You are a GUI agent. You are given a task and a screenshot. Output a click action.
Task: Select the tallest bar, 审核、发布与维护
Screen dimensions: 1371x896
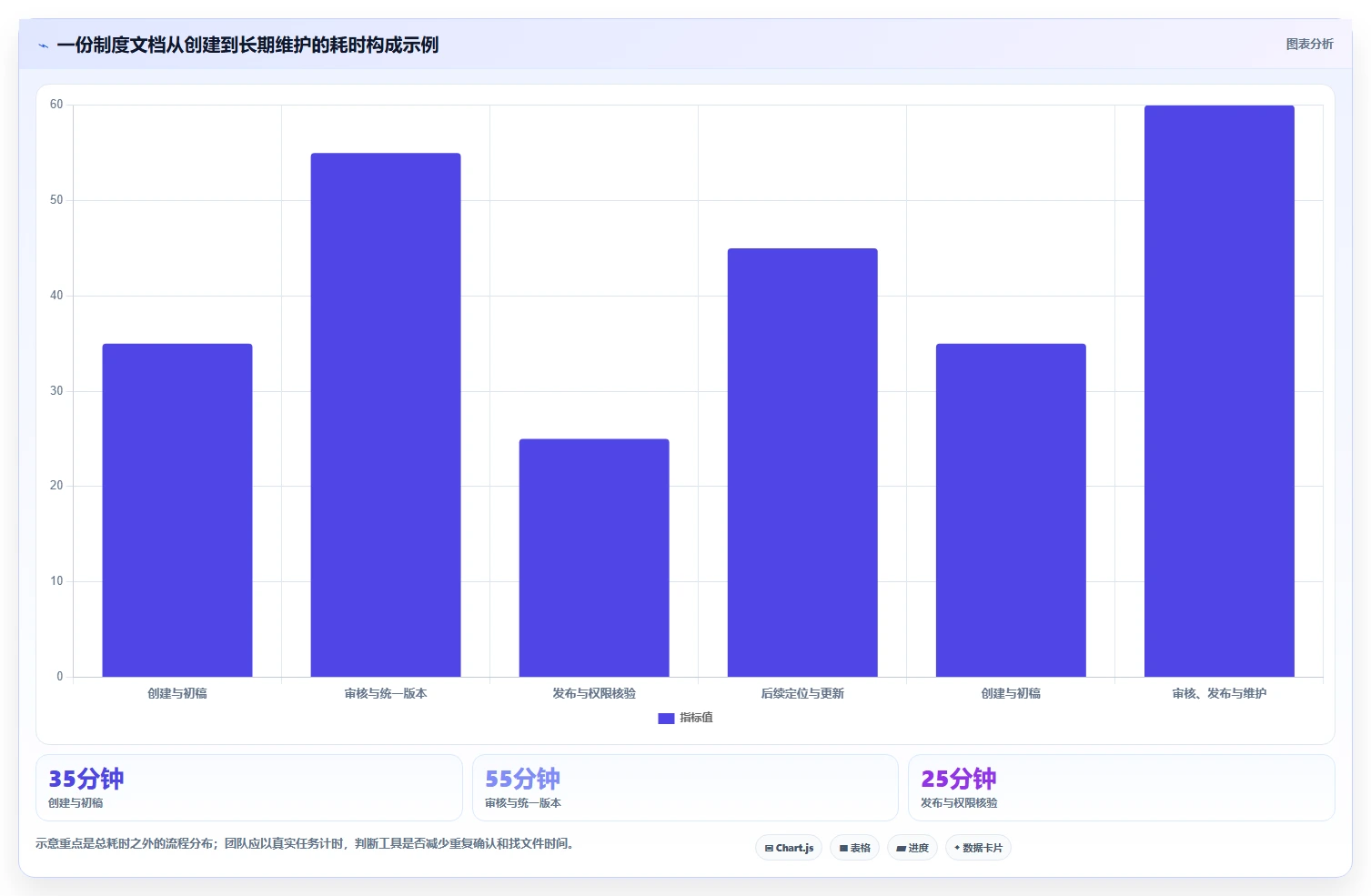[x=1219, y=391]
